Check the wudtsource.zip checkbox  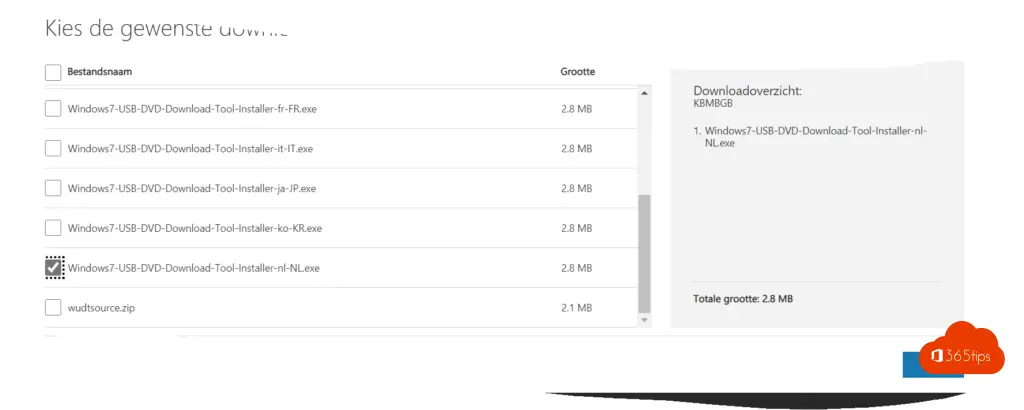[x=53, y=308]
